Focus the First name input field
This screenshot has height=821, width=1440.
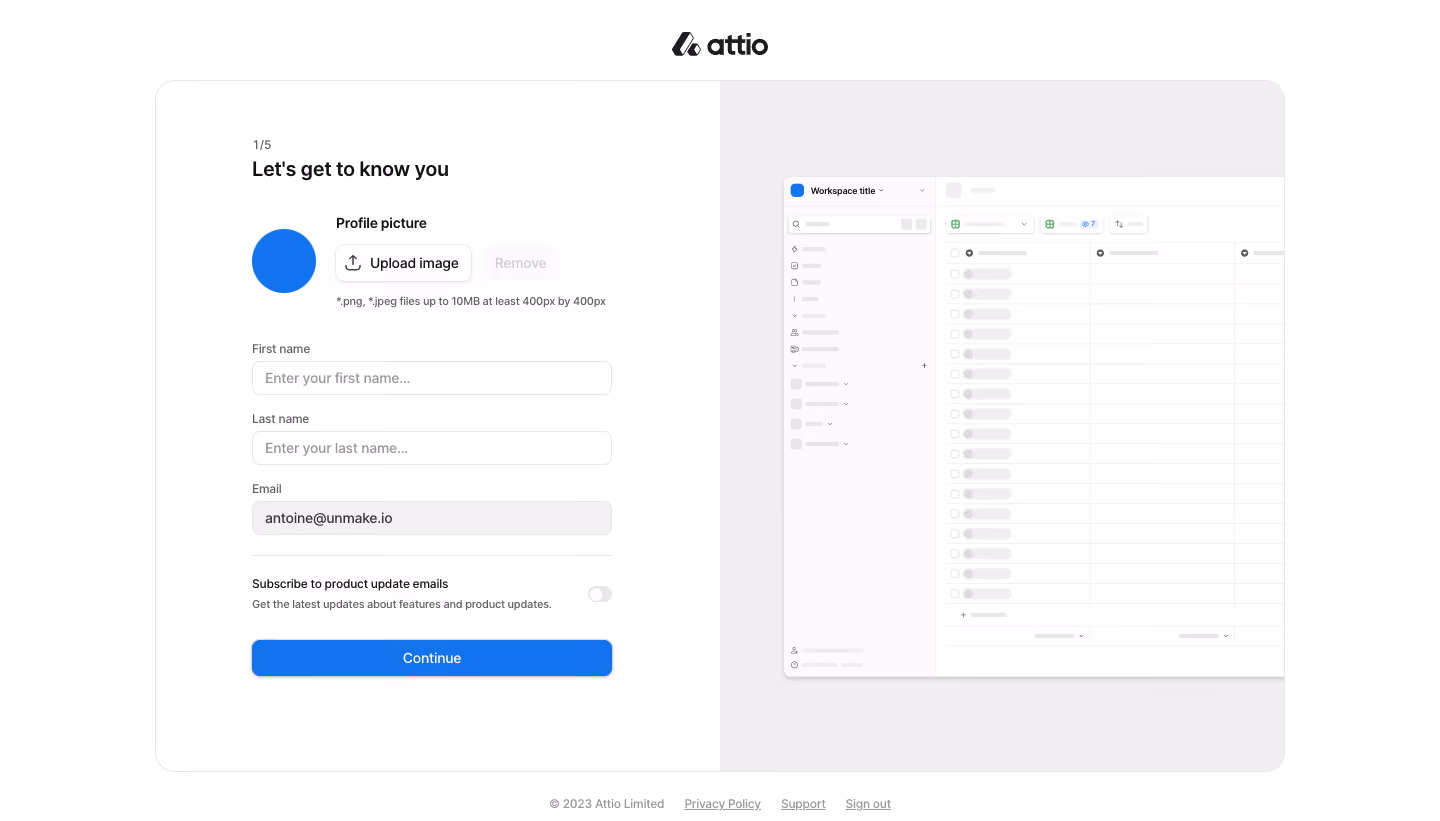[x=432, y=378]
